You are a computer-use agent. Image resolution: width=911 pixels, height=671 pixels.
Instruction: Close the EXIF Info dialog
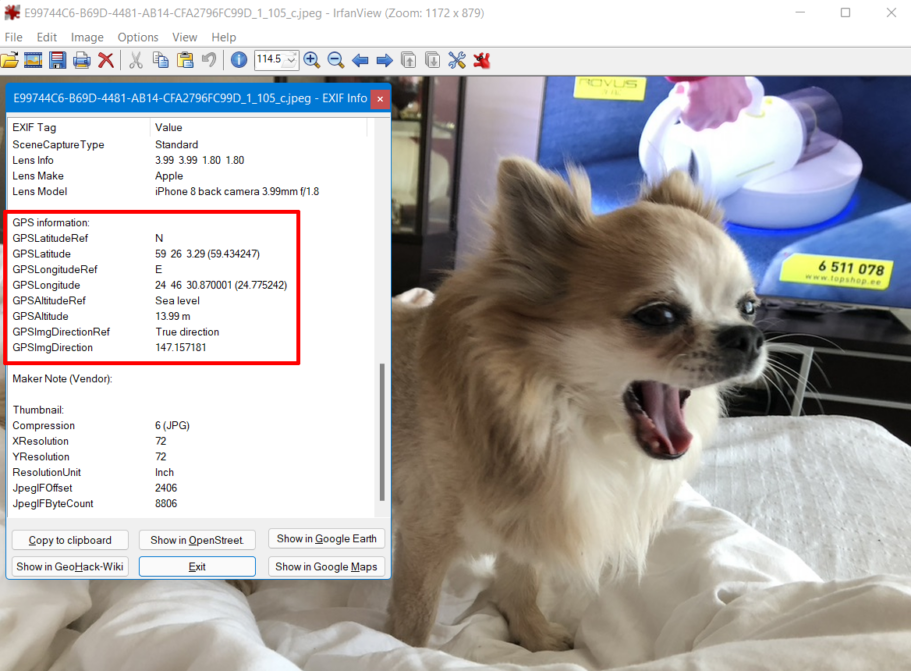[x=379, y=99]
